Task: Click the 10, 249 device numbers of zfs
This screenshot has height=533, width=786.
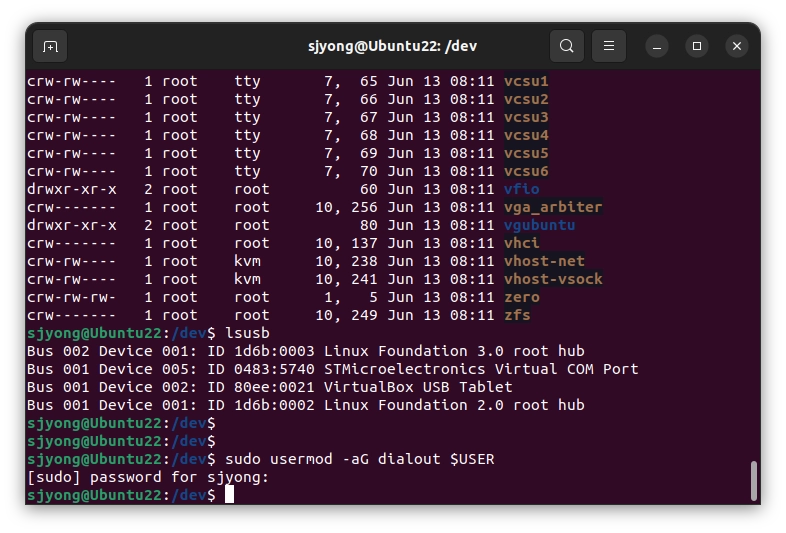Action: pyautogui.click(x=346, y=315)
